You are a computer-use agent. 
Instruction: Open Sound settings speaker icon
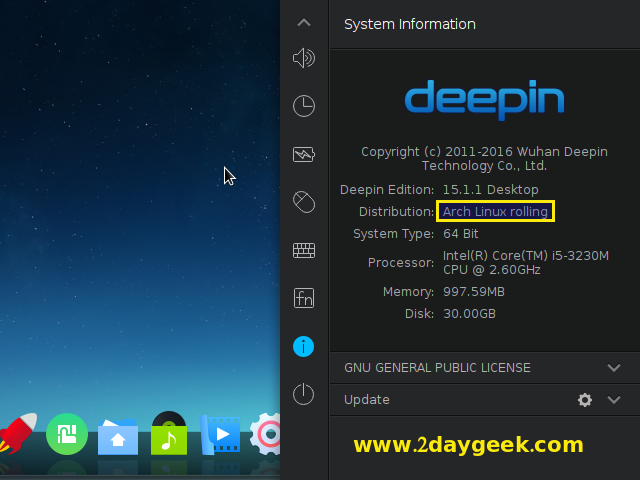304,58
